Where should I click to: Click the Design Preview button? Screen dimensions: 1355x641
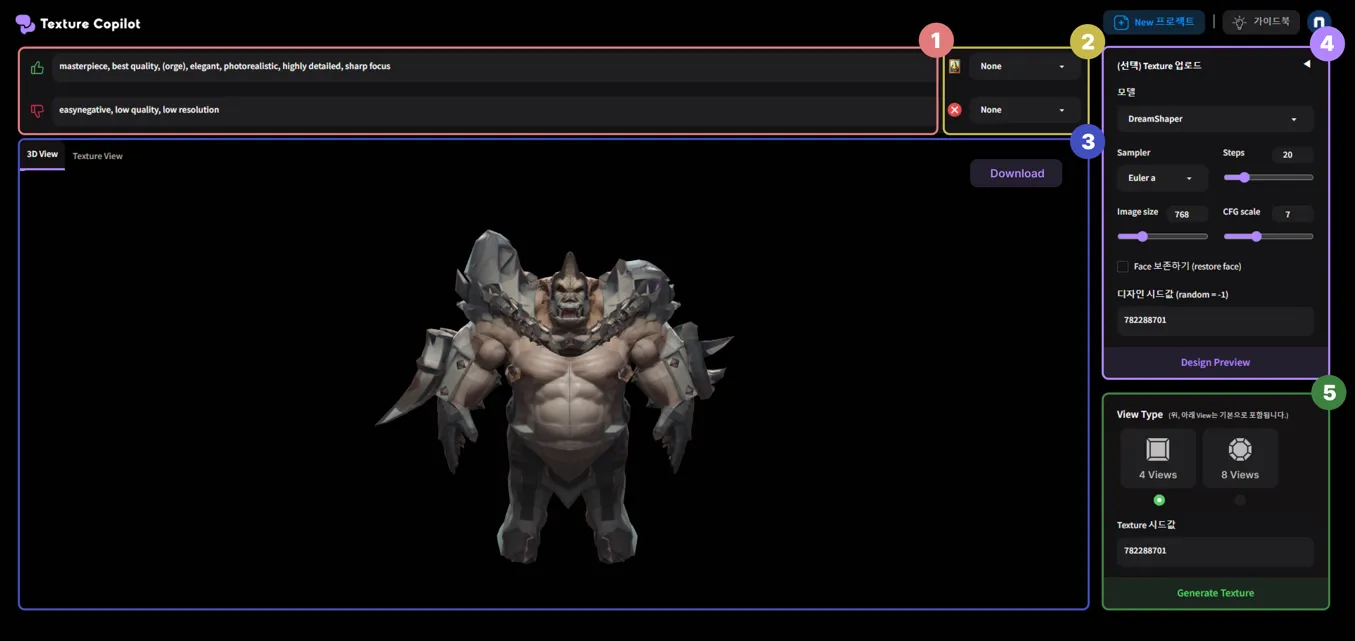pos(1214,362)
